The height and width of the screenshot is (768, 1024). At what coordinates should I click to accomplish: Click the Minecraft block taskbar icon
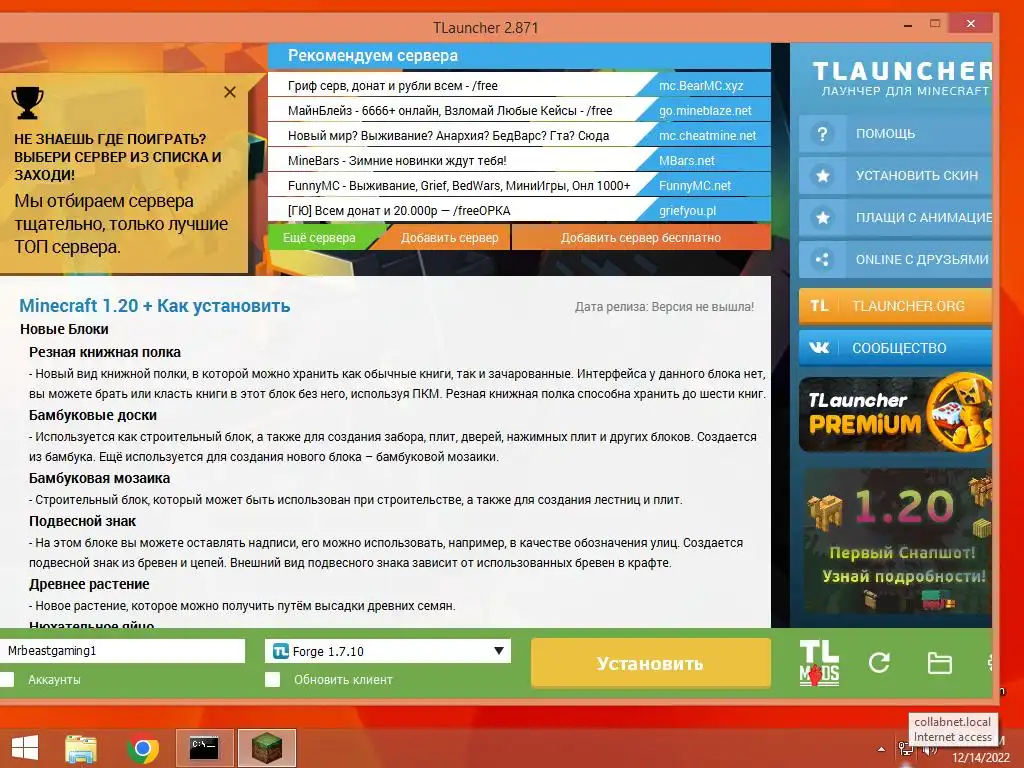266,748
